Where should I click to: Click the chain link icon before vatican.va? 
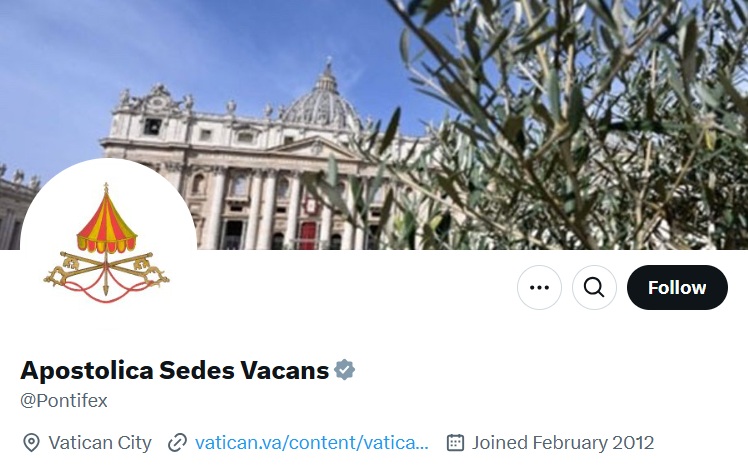[x=177, y=443]
